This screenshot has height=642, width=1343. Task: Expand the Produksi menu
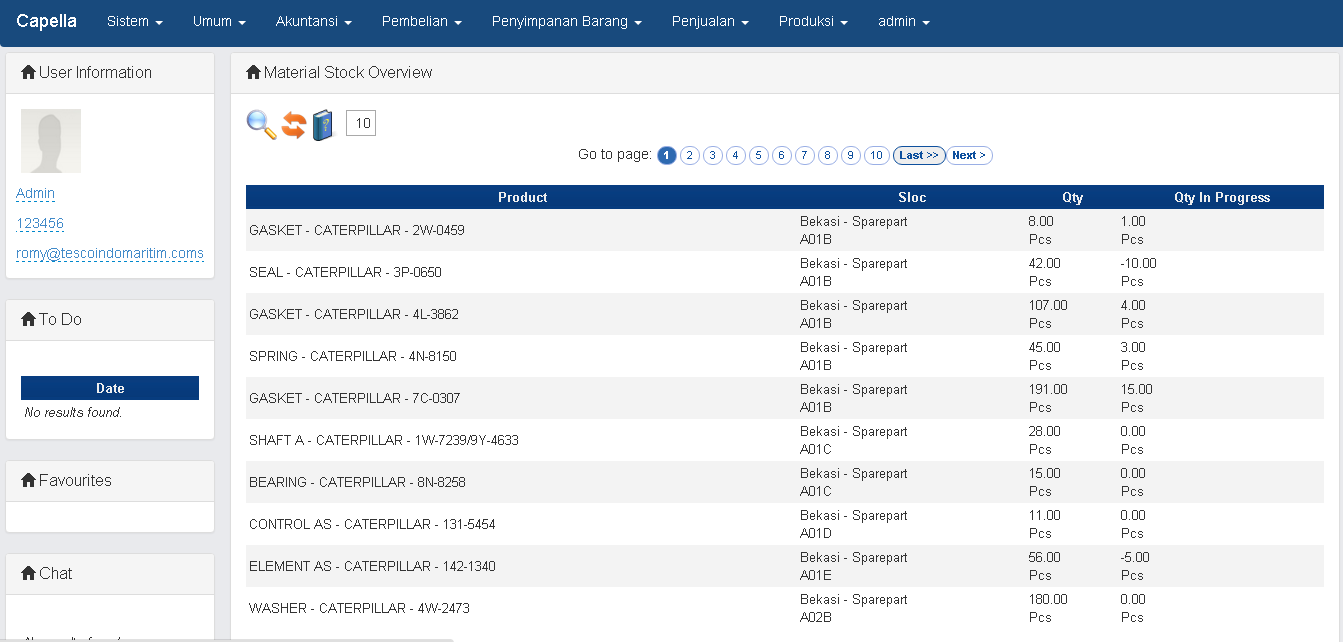coord(812,21)
